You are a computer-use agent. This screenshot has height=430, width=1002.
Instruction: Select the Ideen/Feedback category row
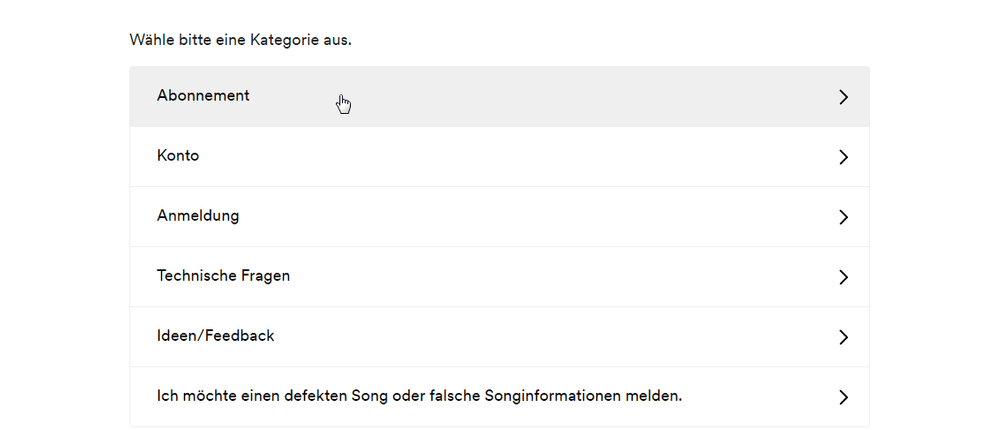point(499,337)
